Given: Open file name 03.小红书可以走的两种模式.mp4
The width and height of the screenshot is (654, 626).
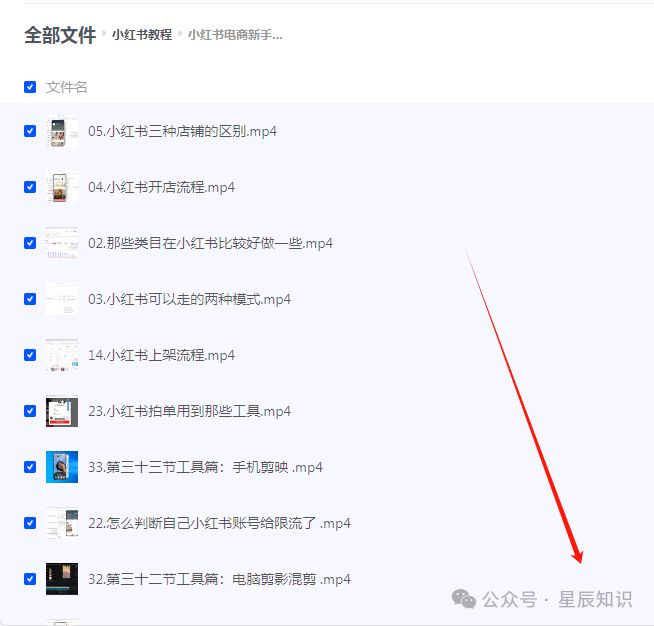Looking at the screenshot, I should 189,299.
